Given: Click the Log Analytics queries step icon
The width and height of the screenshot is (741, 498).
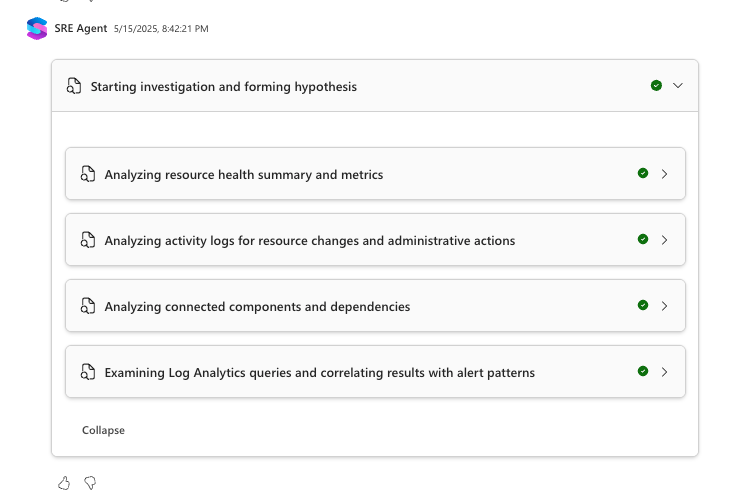Looking at the screenshot, I should pyautogui.click(x=87, y=372).
